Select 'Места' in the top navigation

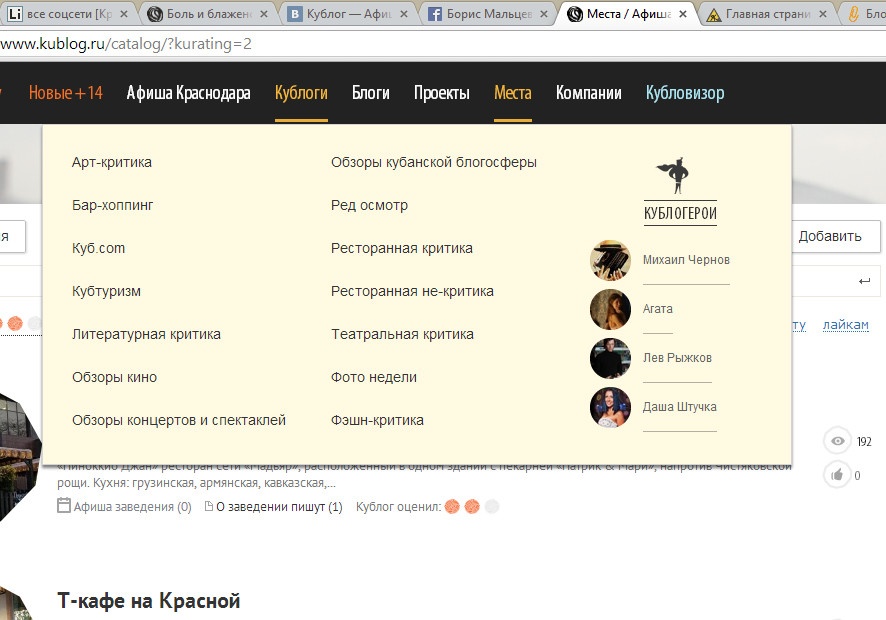[x=513, y=93]
